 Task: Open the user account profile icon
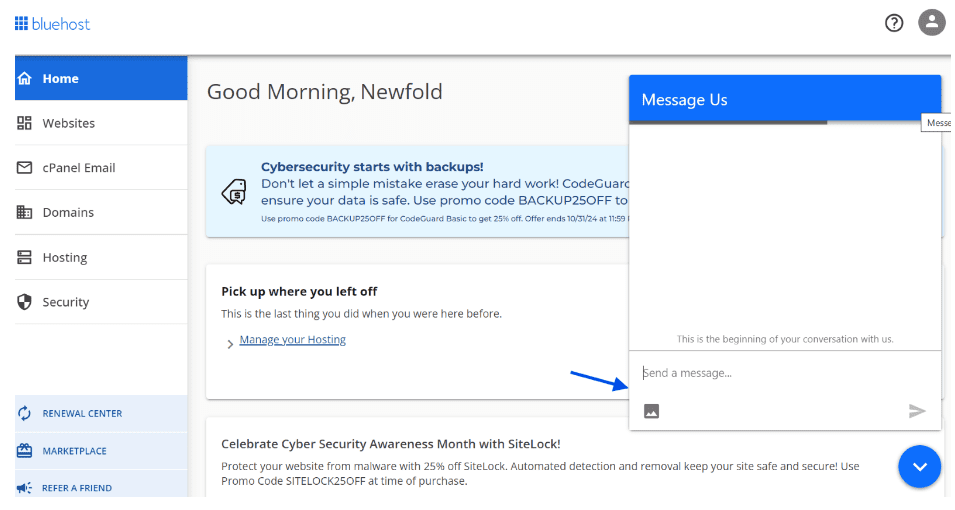(931, 23)
